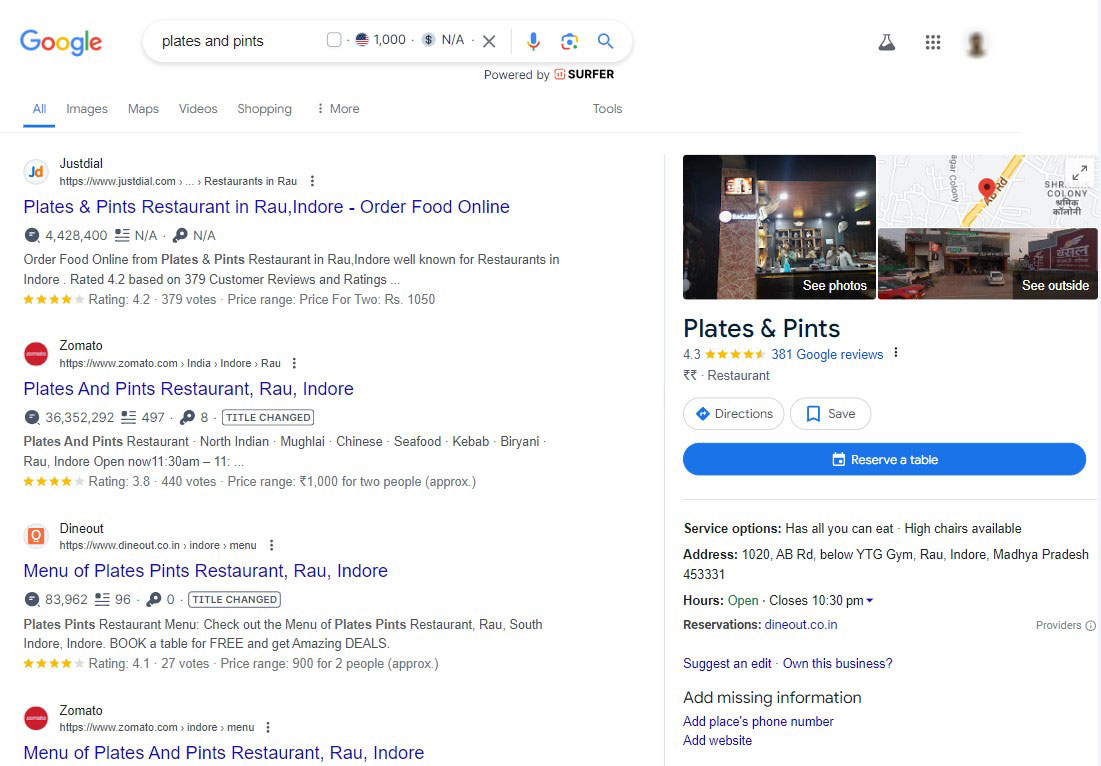Clear the search query with the X icon

coord(489,41)
